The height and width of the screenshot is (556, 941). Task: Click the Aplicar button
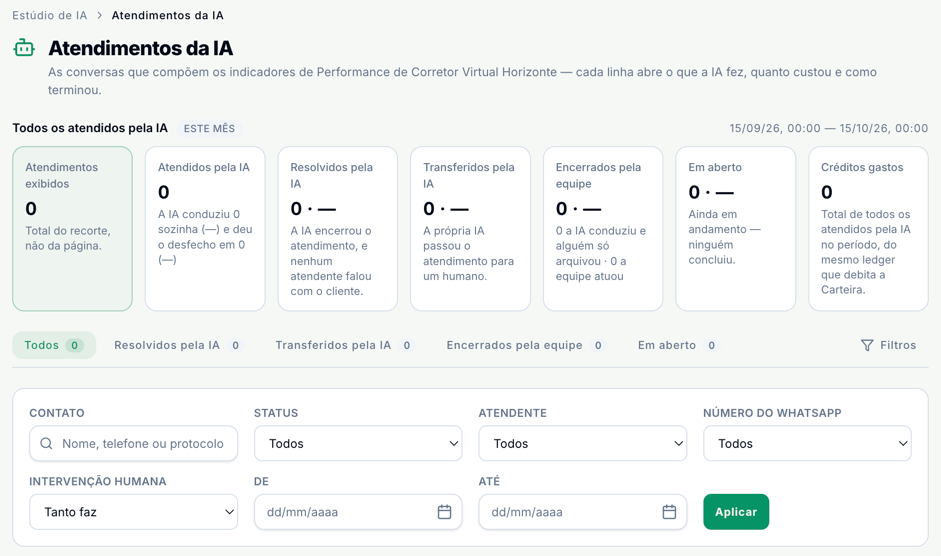click(736, 512)
